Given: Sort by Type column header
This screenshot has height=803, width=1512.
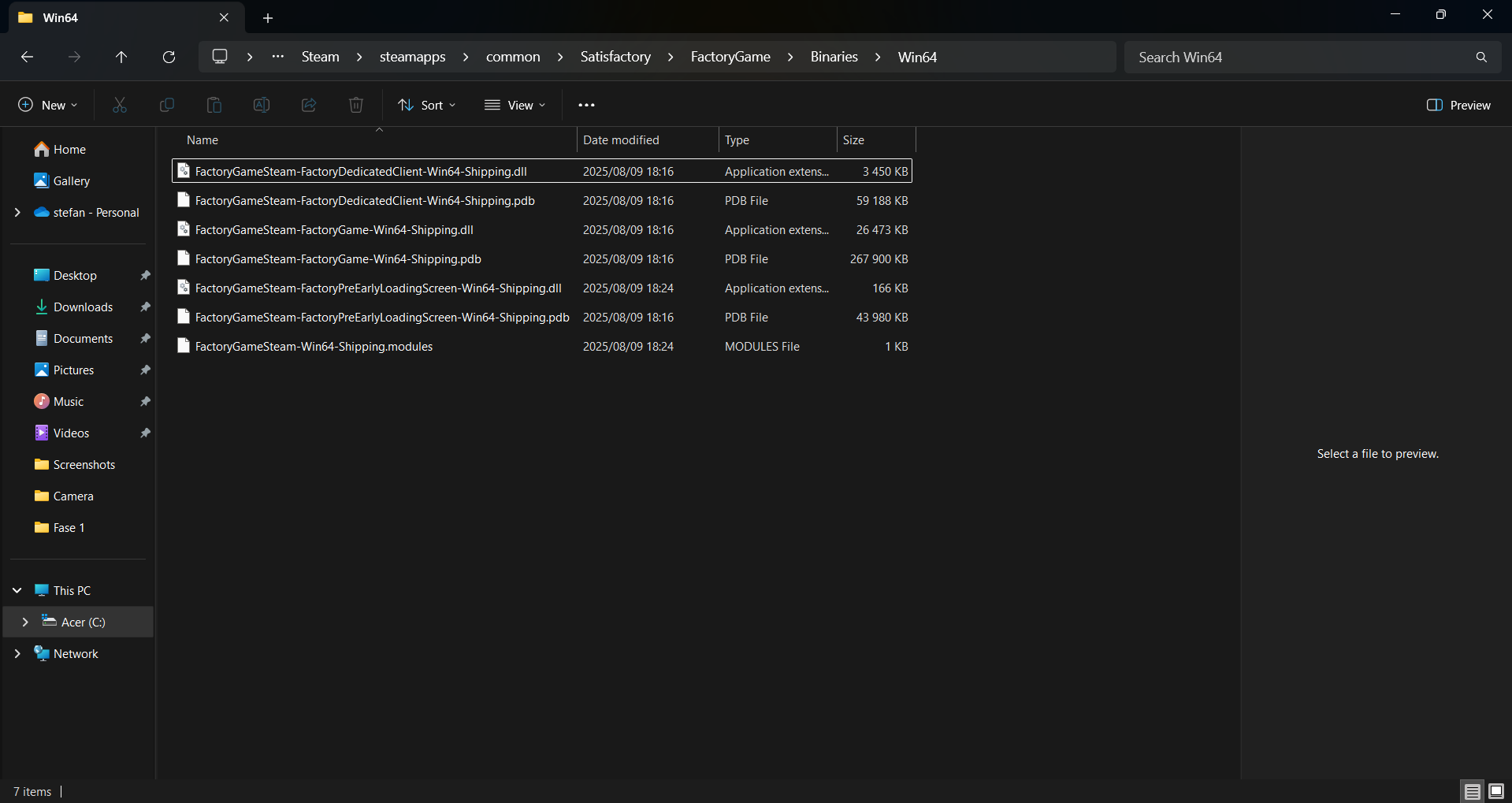Looking at the screenshot, I should tap(778, 140).
